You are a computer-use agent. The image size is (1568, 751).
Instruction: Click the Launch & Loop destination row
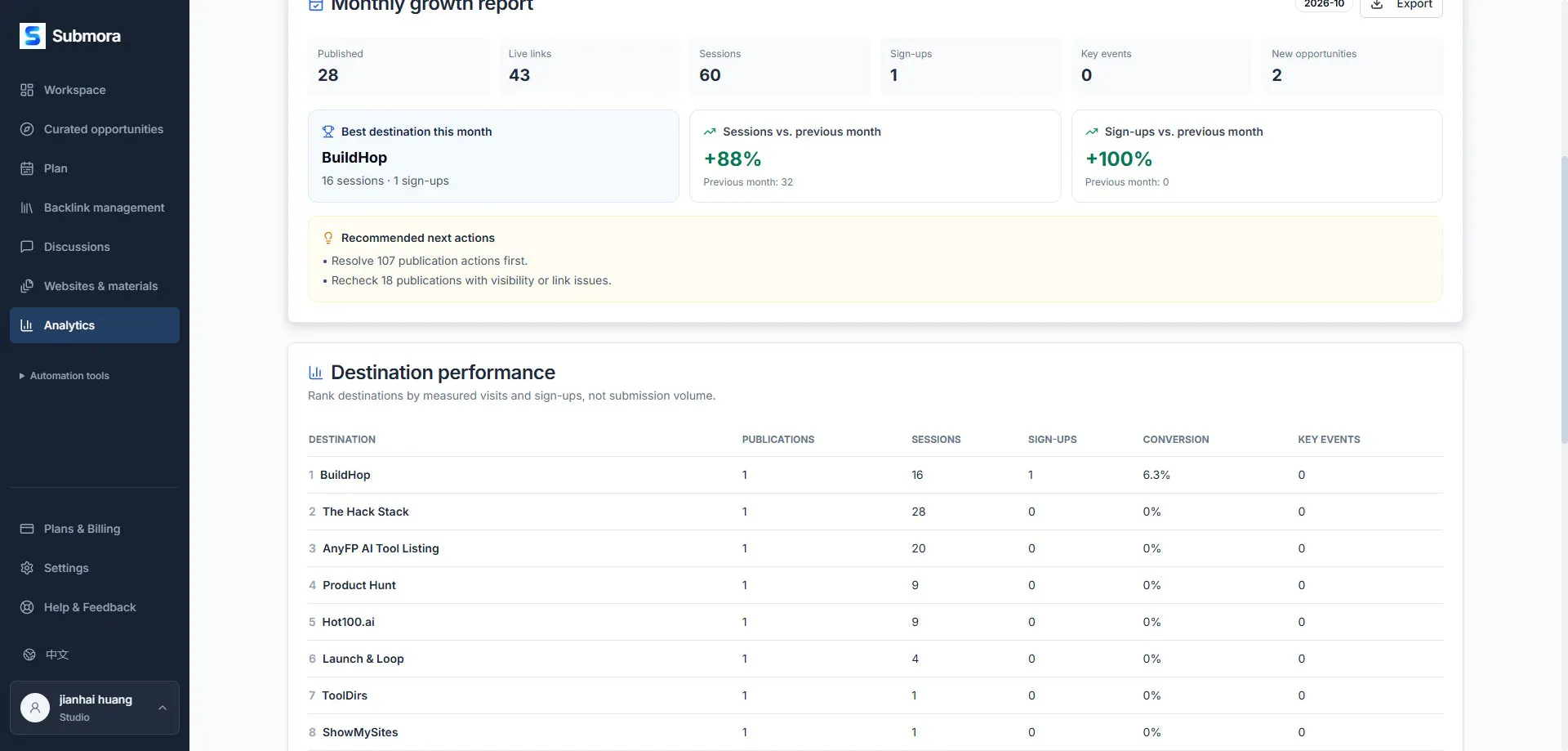[x=875, y=659]
